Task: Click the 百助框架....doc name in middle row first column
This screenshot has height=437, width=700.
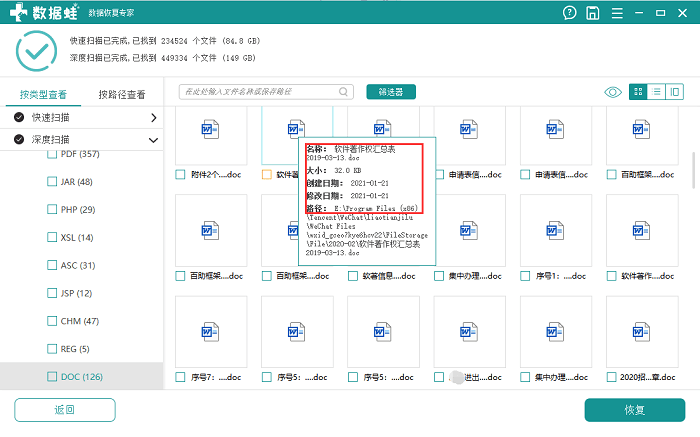Action: pos(216,276)
